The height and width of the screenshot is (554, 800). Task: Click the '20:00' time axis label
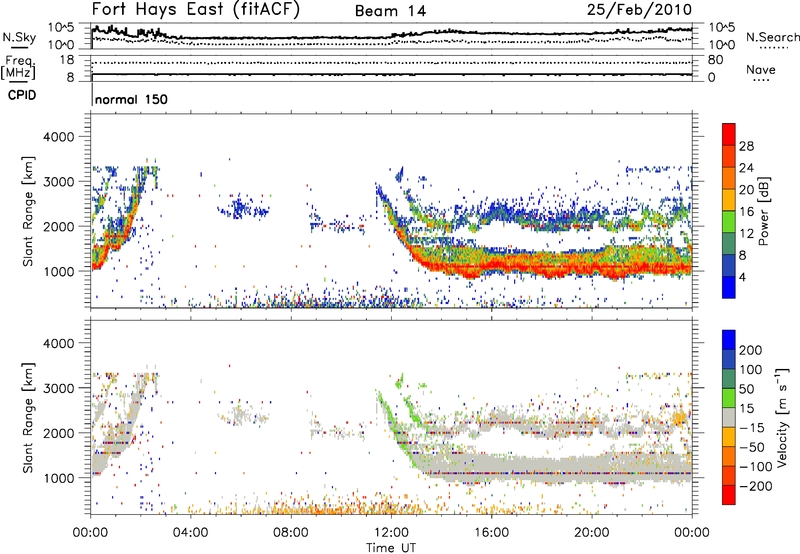coord(591,533)
